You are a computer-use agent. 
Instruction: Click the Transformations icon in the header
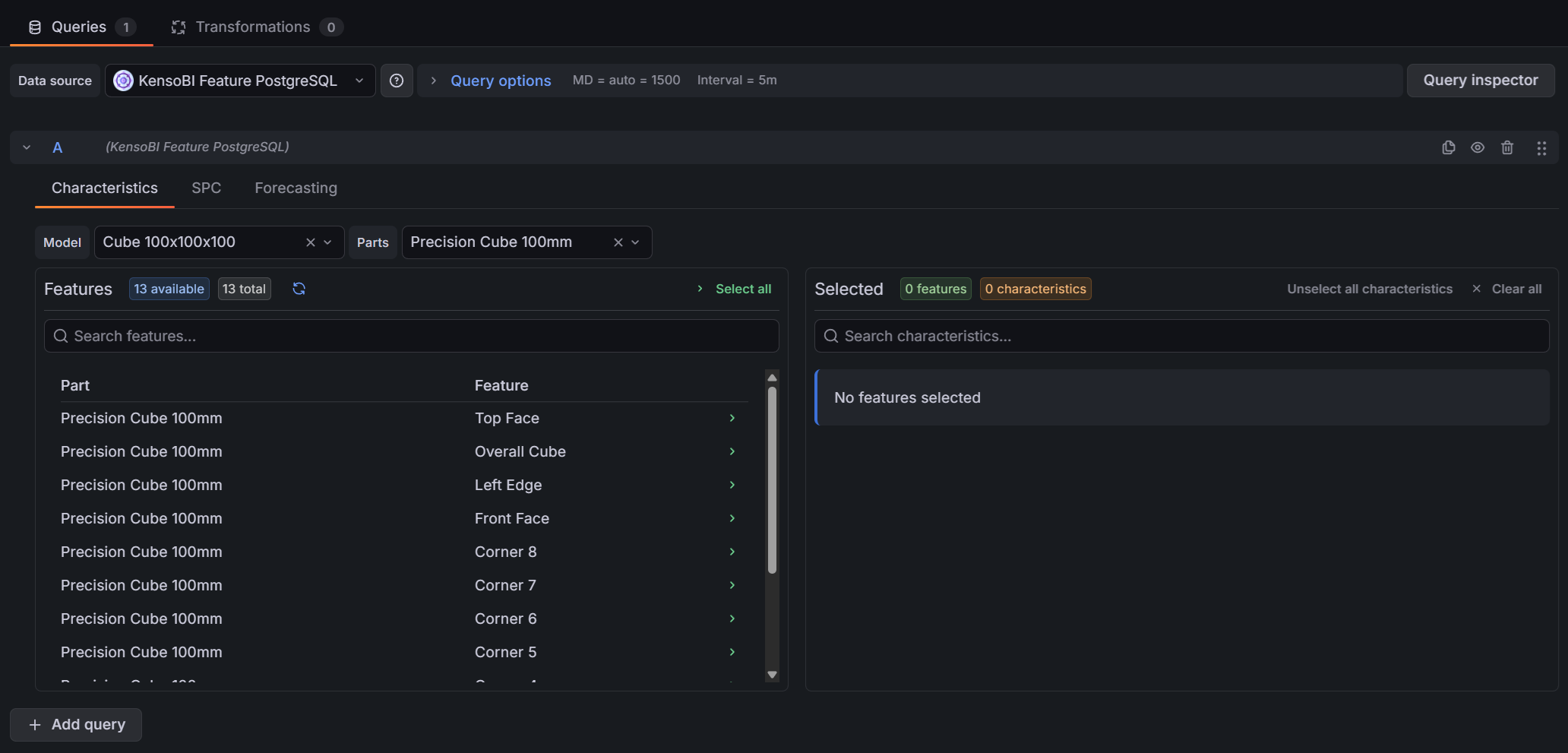[x=178, y=26]
